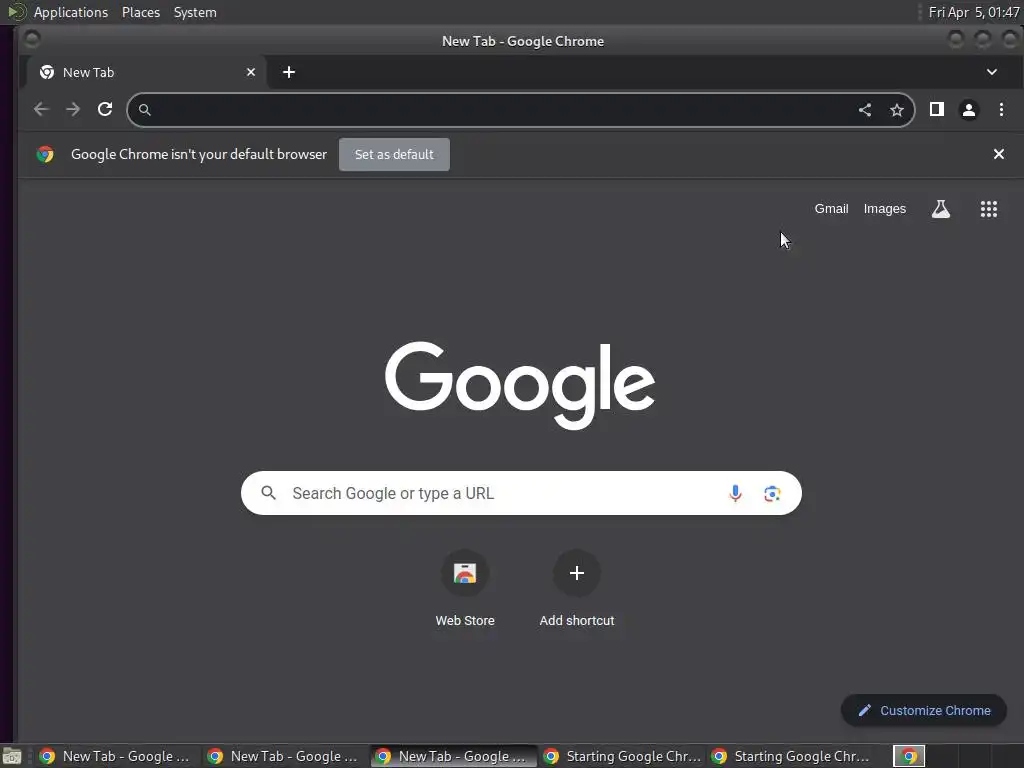Close the New Tab tab
The height and width of the screenshot is (768, 1024).
tap(251, 72)
